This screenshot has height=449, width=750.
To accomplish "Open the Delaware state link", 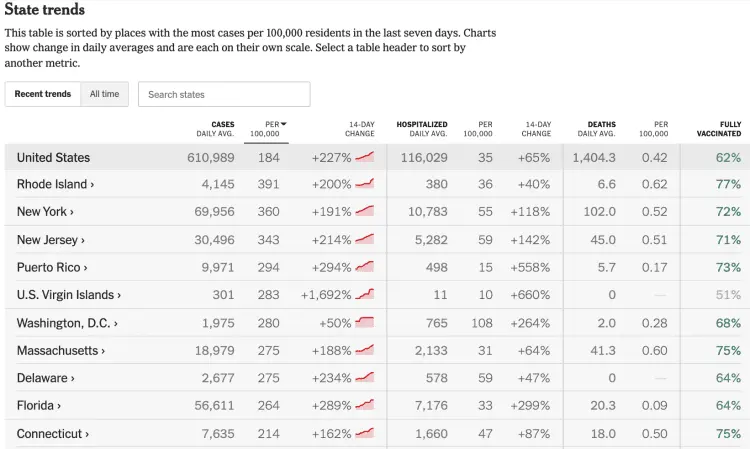I will click(45, 378).
